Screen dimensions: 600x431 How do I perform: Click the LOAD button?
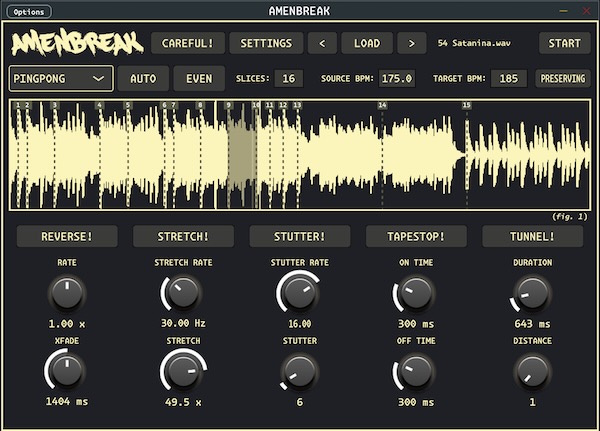click(367, 43)
